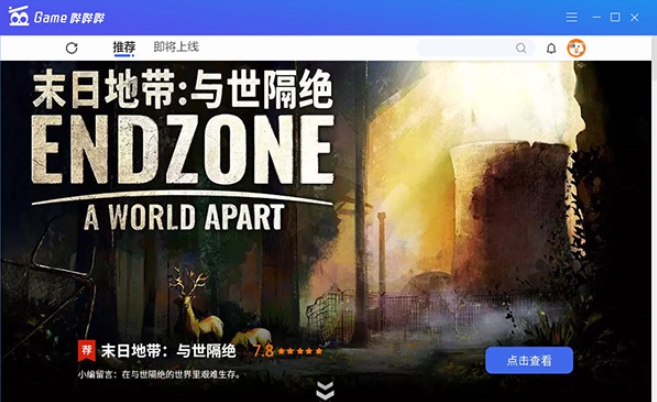Viewport: 657px width, 402px height.
Task: Maximize the Game 哔哔哔 window
Action: [x=615, y=17]
